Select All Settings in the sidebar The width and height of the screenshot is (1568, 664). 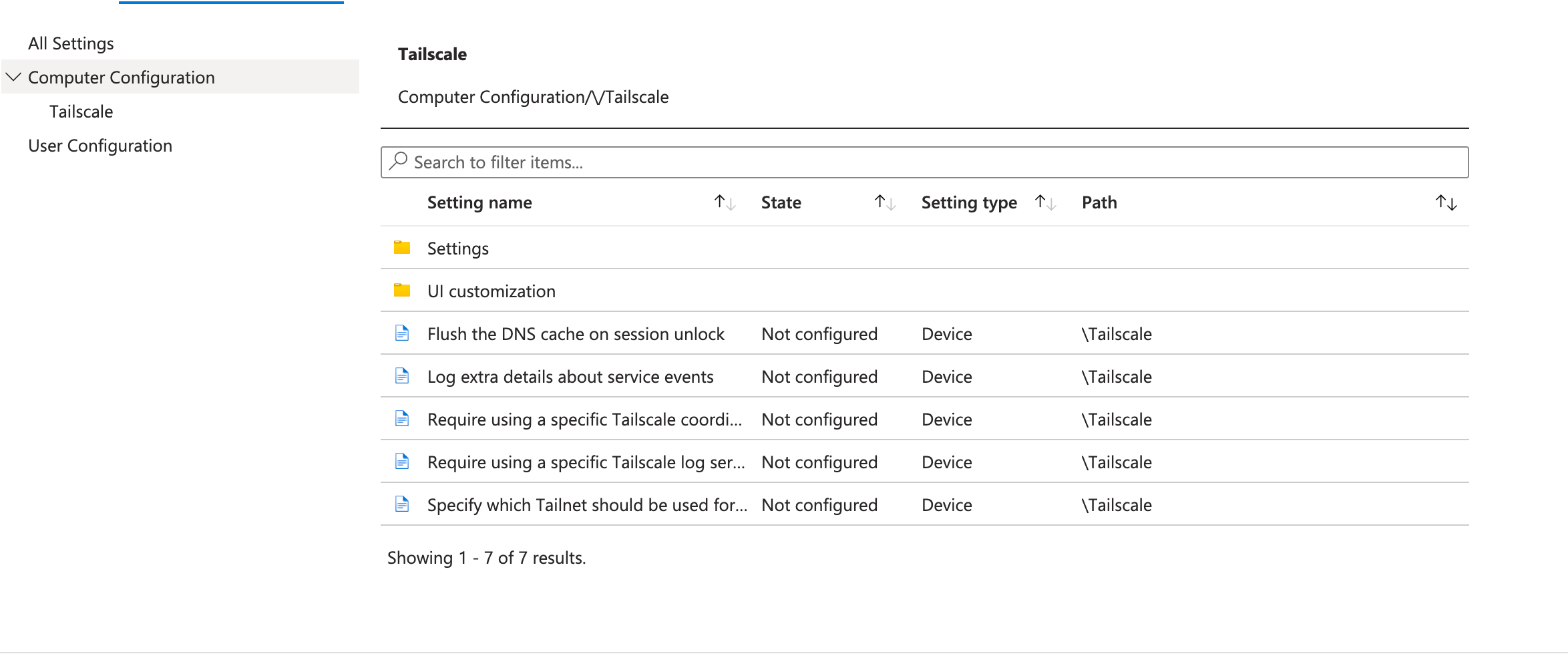(x=71, y=43)
